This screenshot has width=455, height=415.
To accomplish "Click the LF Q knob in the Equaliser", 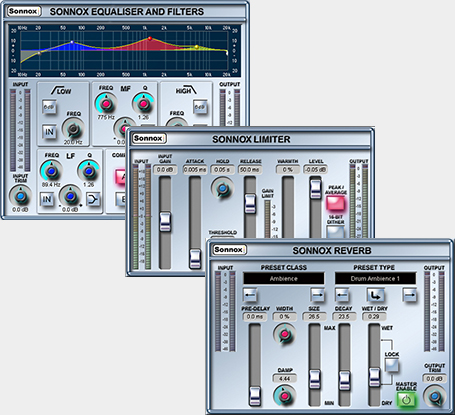I will [x=88, y=171].
